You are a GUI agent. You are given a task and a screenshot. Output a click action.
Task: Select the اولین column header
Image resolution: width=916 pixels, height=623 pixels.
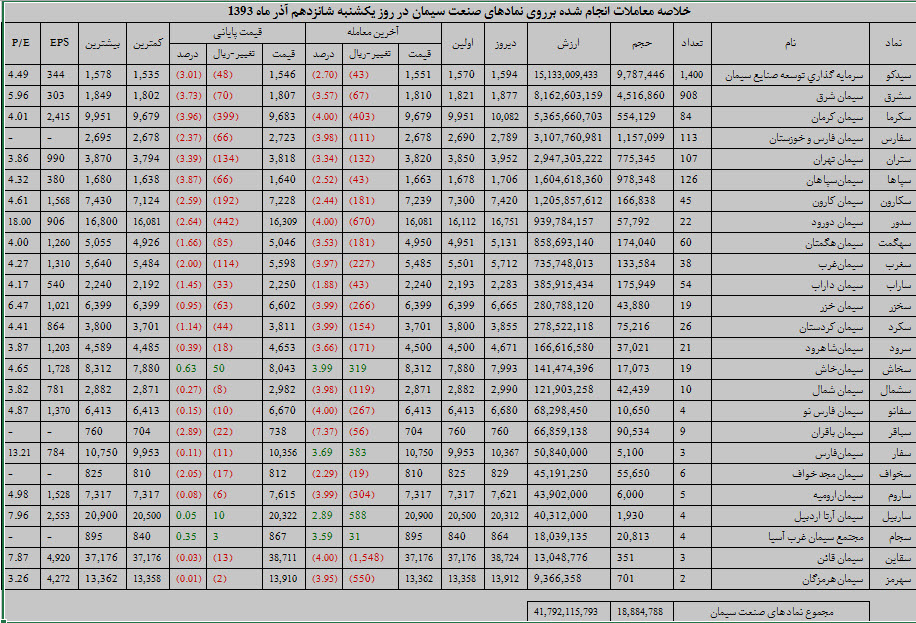(x=463, y=43)
